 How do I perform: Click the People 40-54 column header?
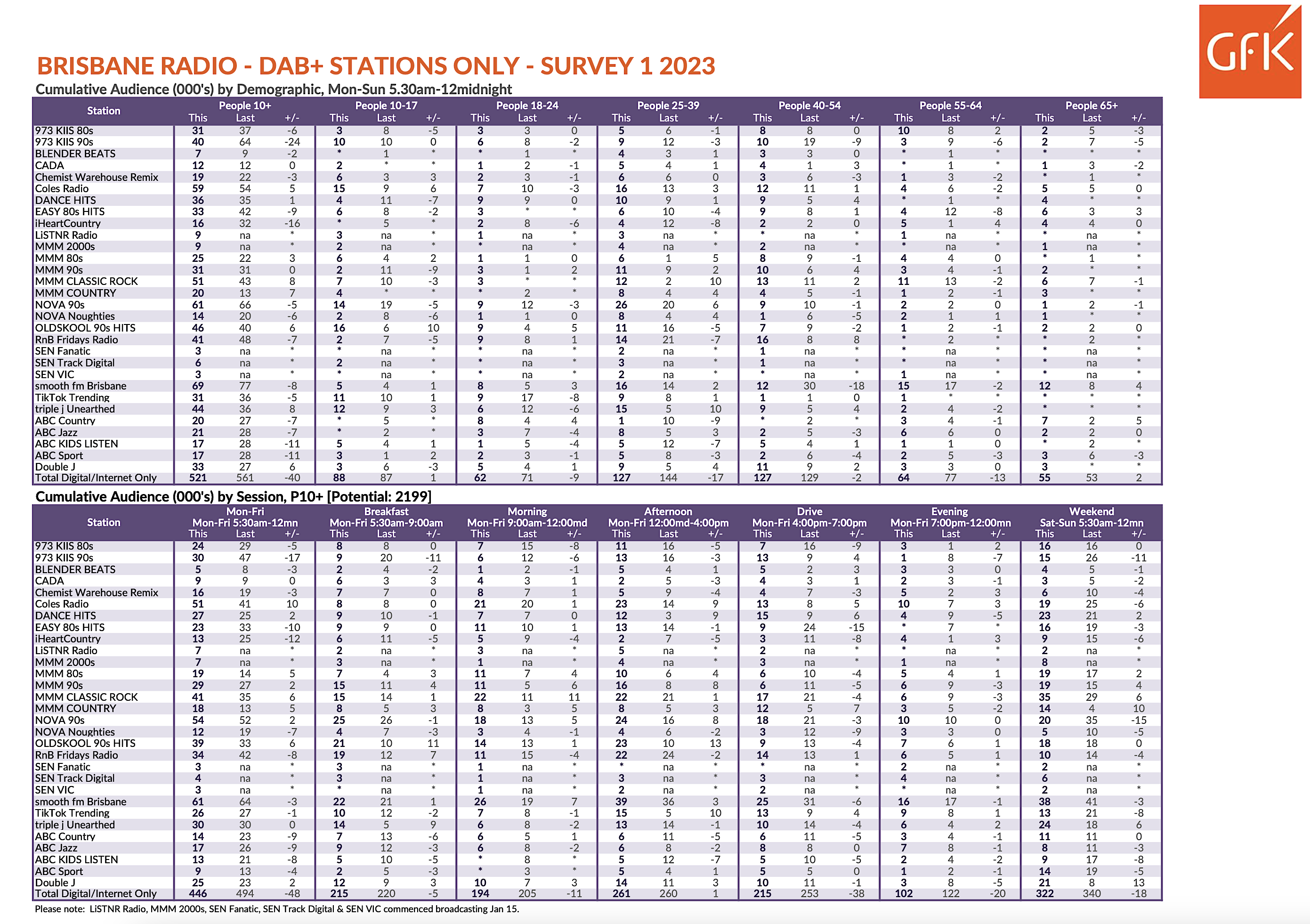pos(809,105)
